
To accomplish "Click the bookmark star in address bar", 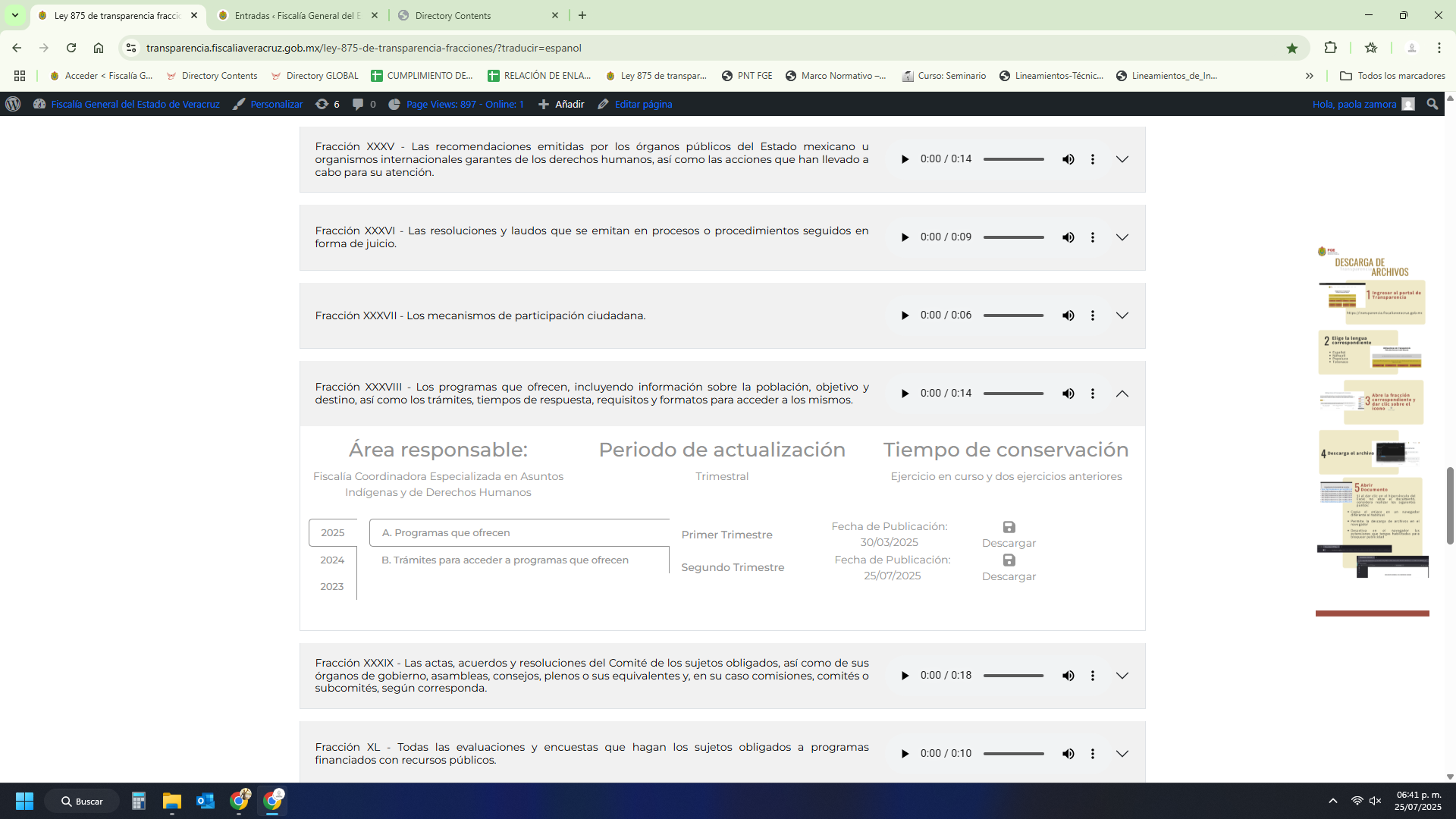I will pos(1292,48).
